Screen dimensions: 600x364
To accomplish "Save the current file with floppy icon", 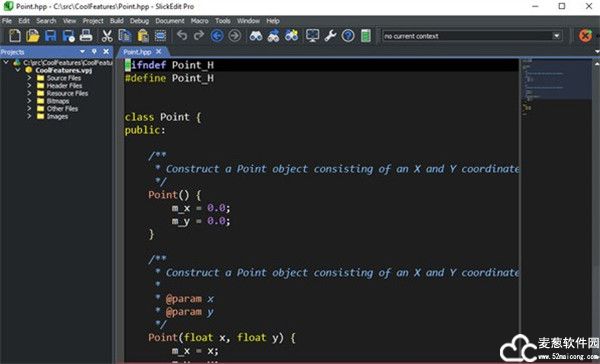I will click(51, 36).
